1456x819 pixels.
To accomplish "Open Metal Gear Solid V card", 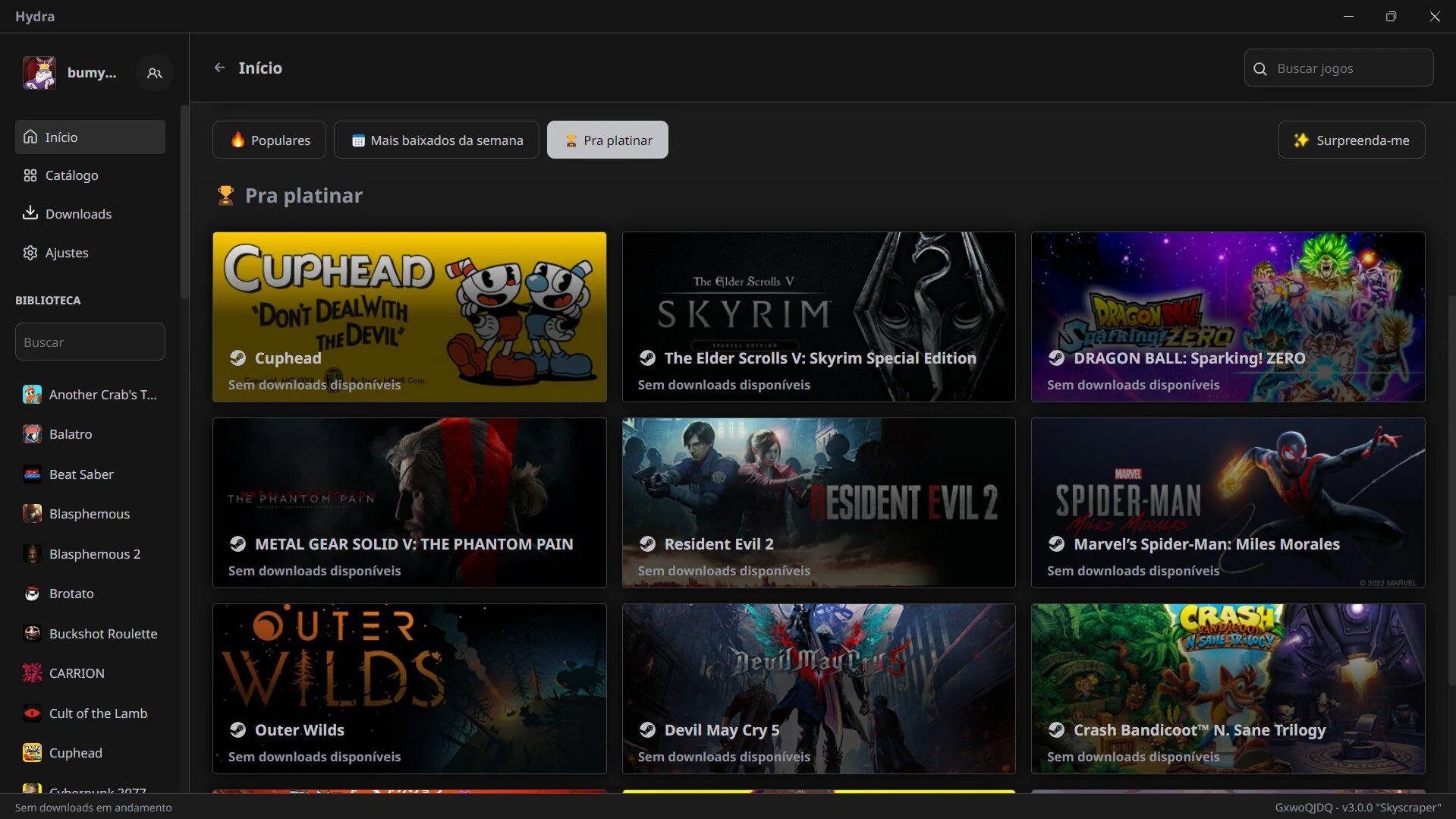I will pos(410,502).
